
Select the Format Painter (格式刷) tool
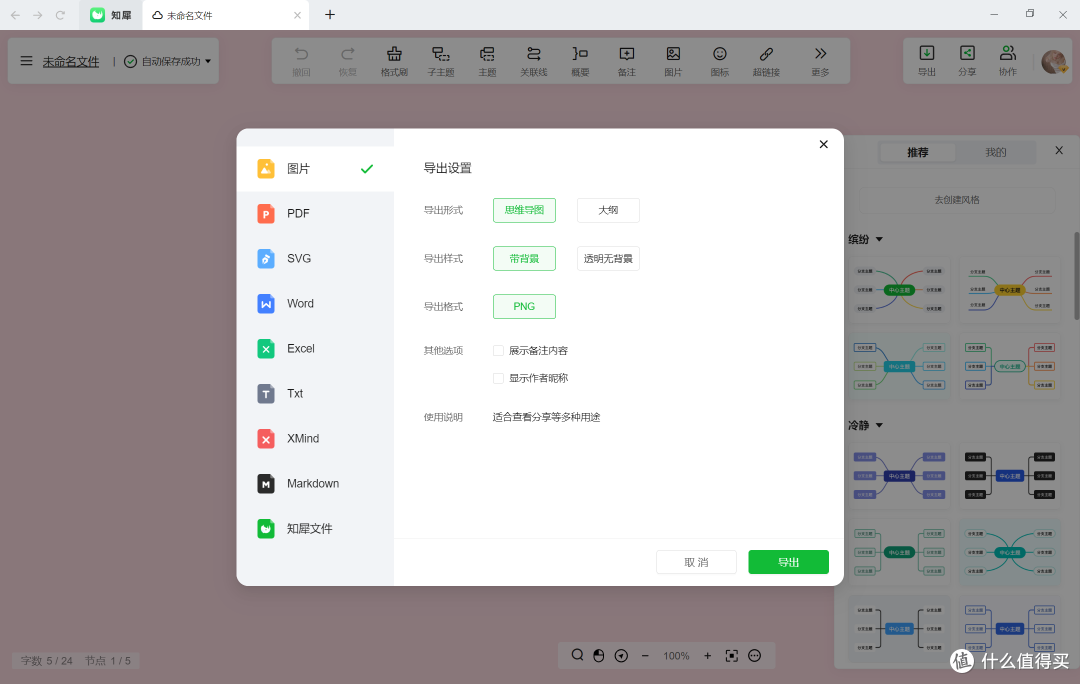(394, 61)
